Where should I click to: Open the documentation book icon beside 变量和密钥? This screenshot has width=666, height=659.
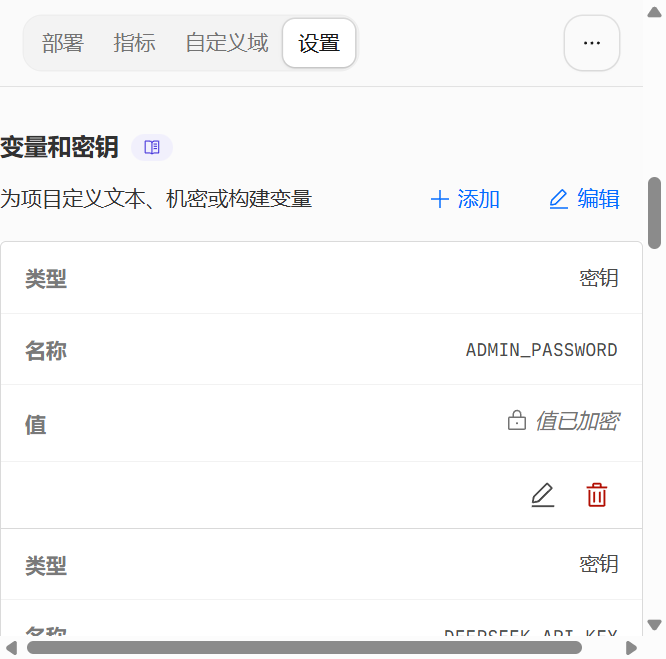tap(152, 147)
